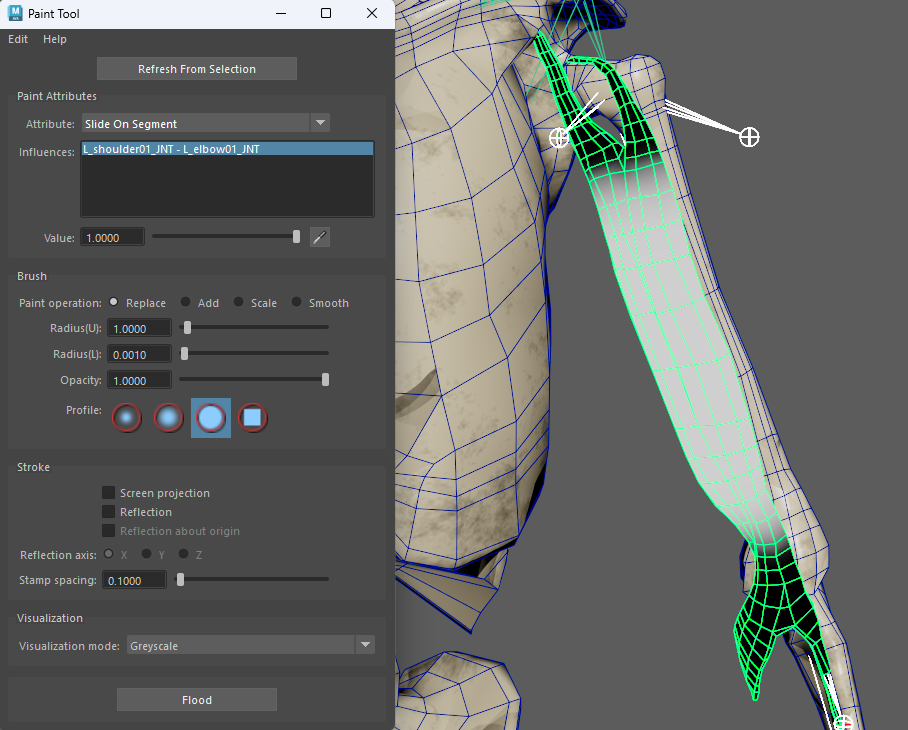The height and width of the screenshot is (730, 908).
Task: Pick the solid round brush profile
Action: (211, 418)
